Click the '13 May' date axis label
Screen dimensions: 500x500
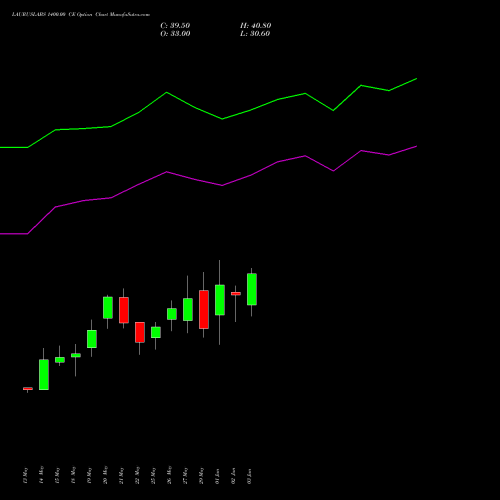[26, 475]
